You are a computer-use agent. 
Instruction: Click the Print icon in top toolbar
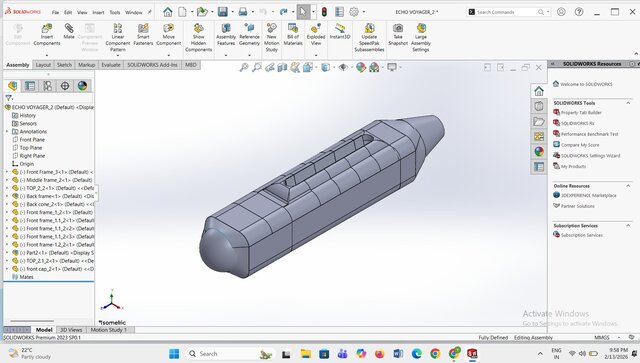coord(243,12)
